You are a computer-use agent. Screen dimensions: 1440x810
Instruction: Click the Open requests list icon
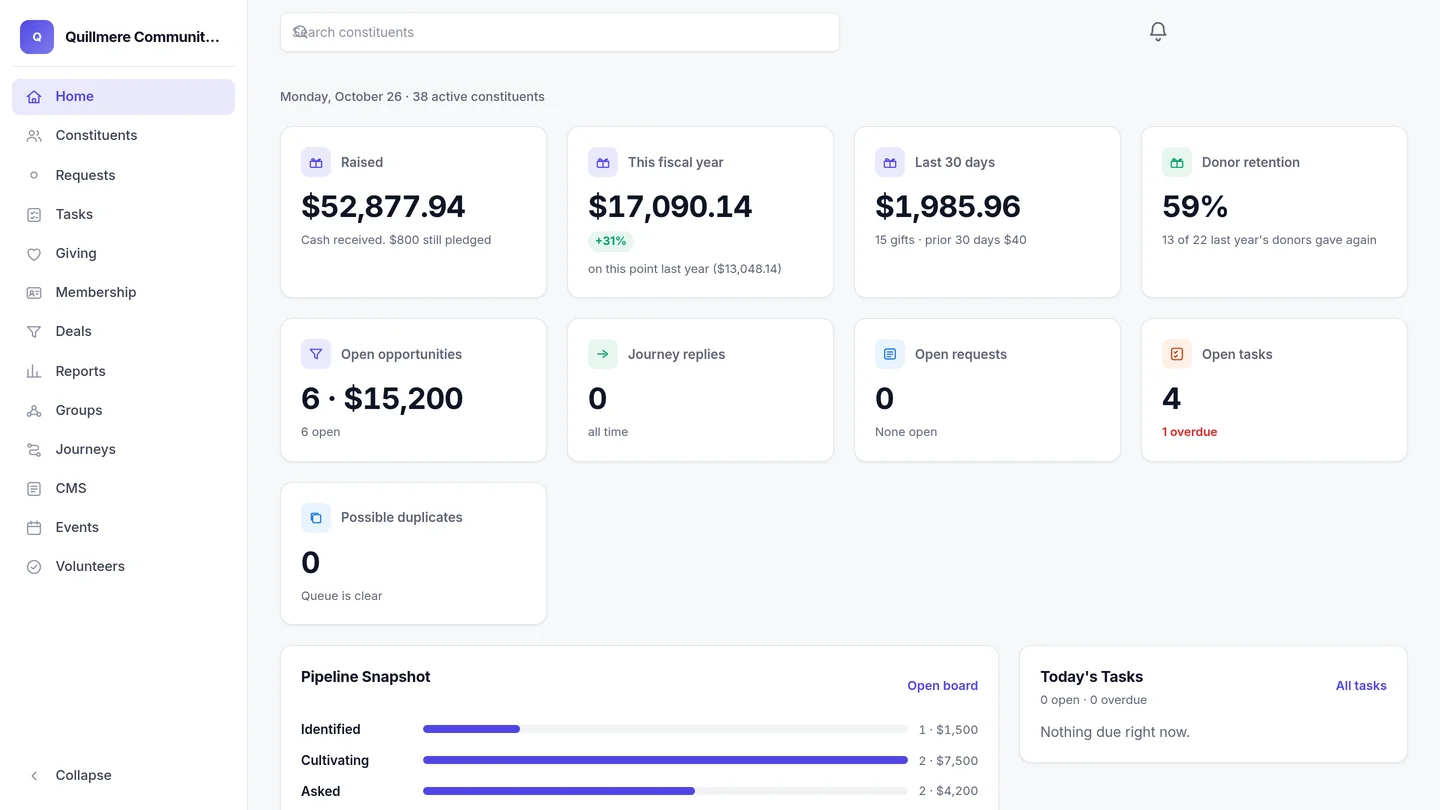pyautogui.click(x=890, y=354)
